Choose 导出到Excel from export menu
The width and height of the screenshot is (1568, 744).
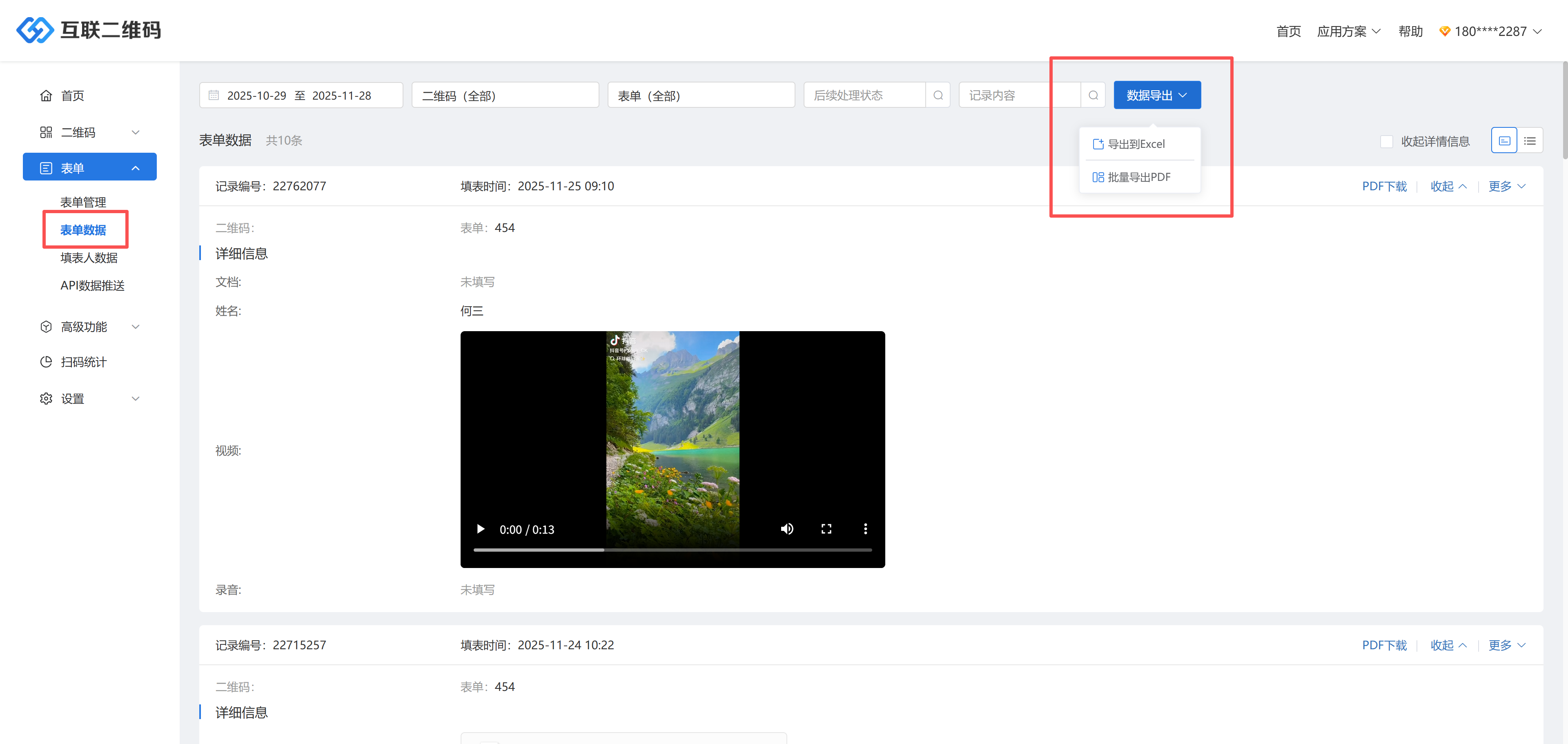1136,144
